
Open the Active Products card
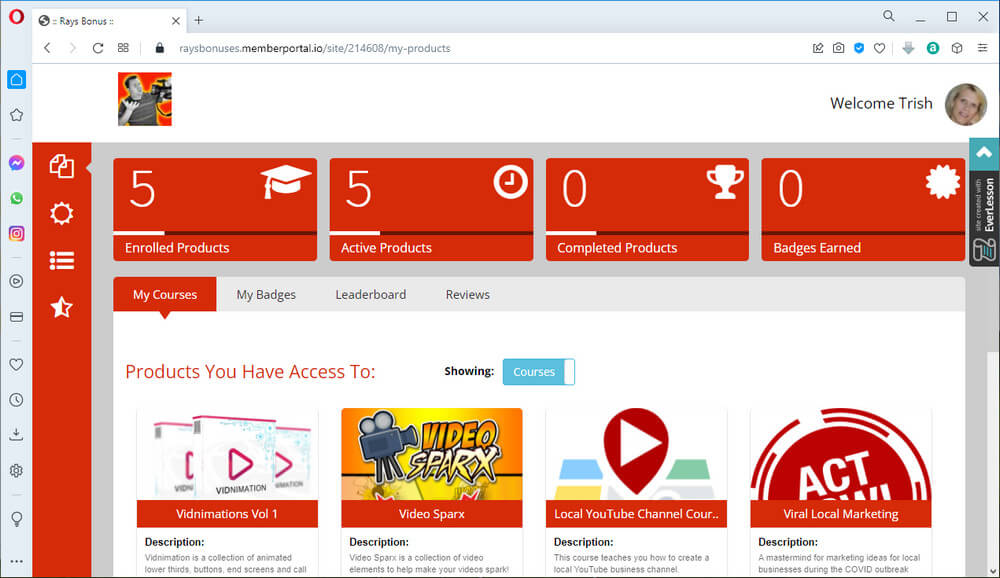(431, 209)
